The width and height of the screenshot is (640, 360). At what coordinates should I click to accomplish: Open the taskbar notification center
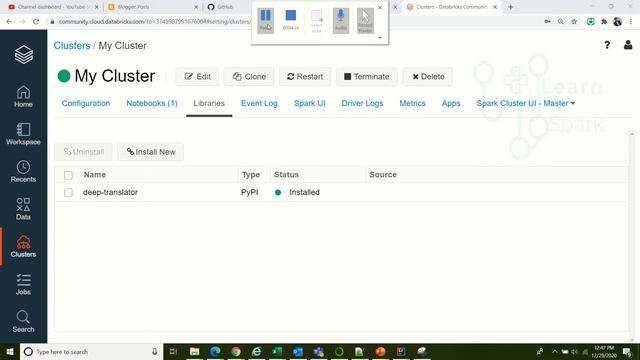pos(627,351)
